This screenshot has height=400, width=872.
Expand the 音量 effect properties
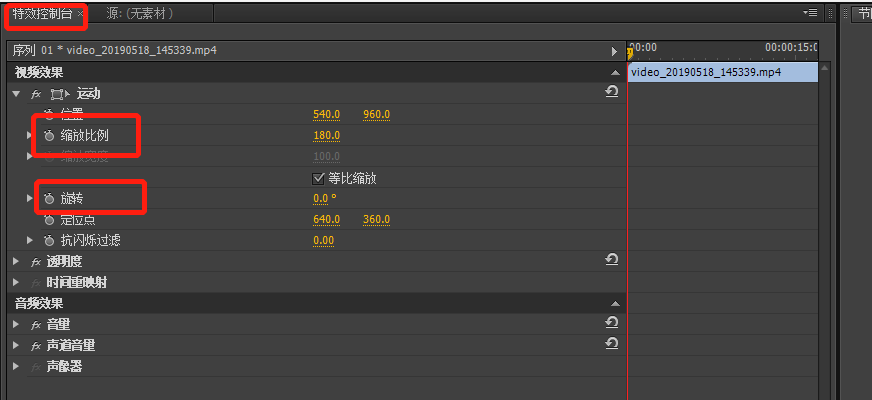(16, 324)
